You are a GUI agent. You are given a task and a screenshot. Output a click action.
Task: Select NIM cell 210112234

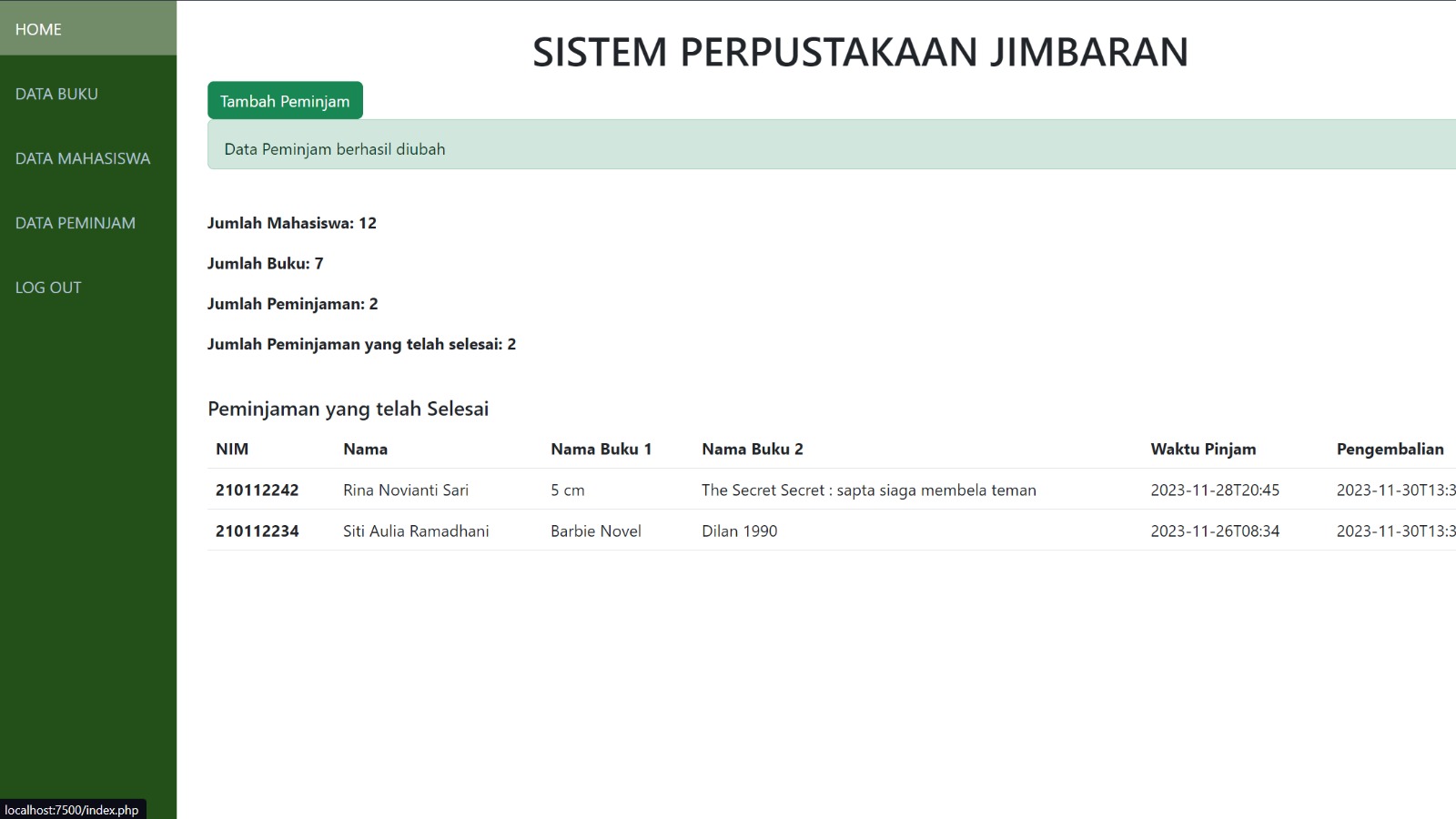click(x=258, y=531)
